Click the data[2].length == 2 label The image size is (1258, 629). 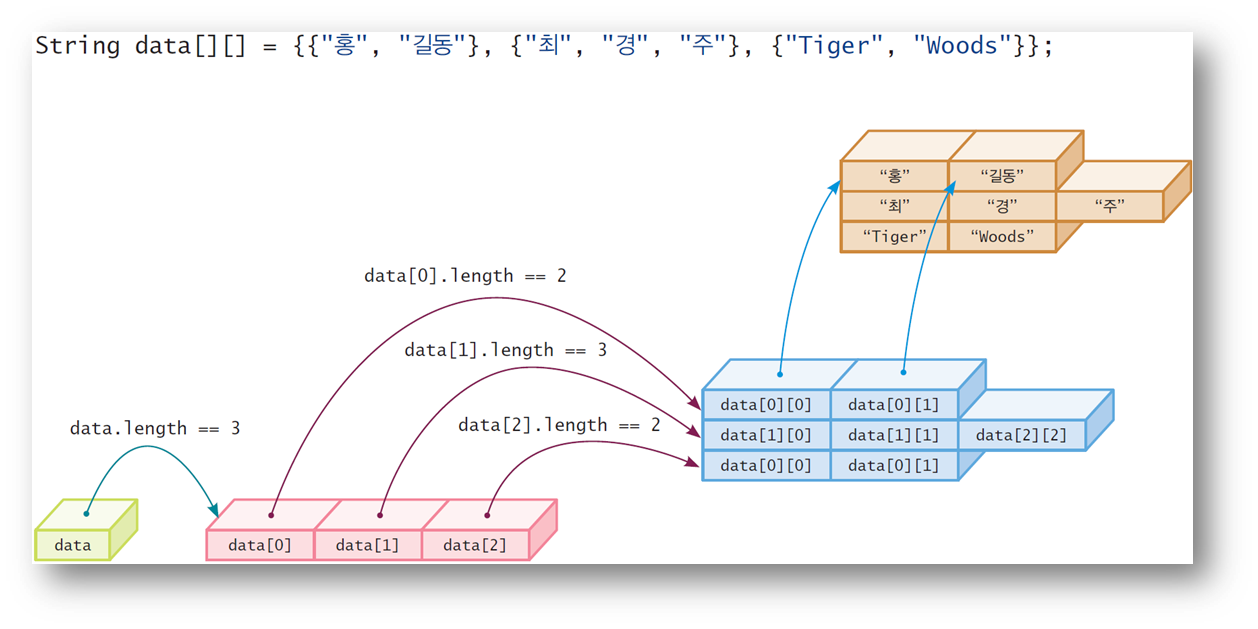(558, 425)
